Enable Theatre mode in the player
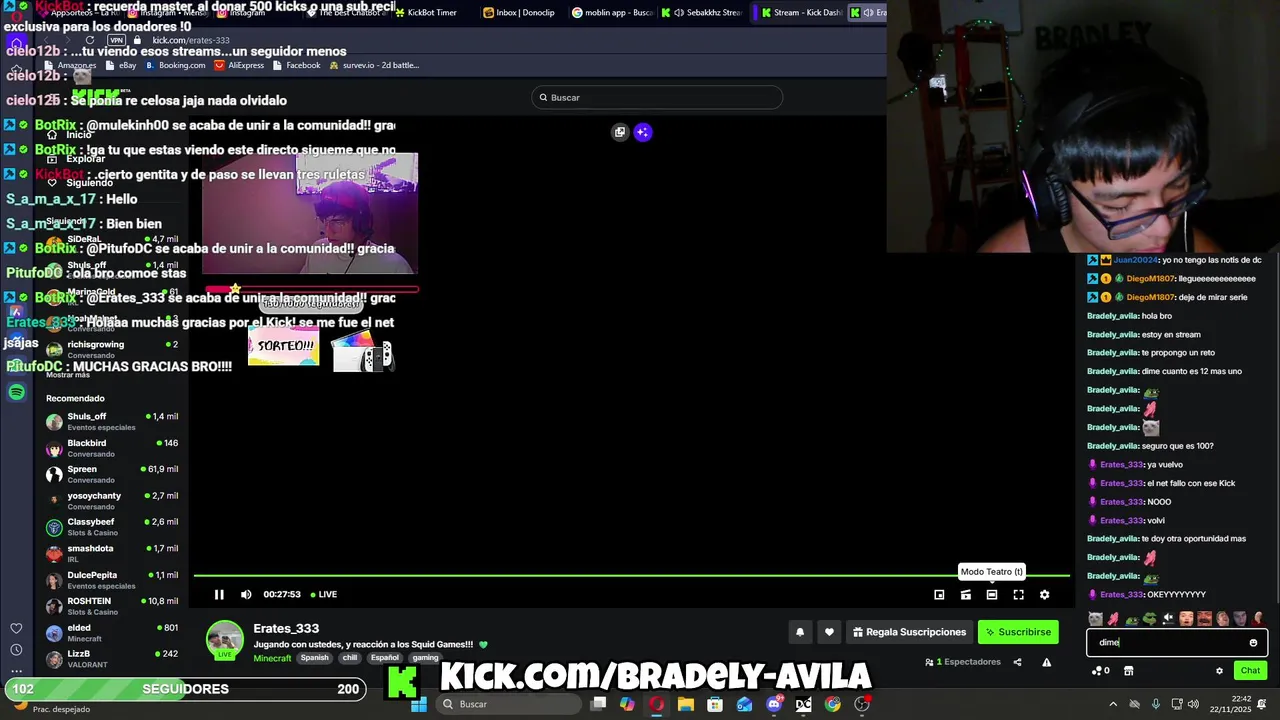 (992, 595)
